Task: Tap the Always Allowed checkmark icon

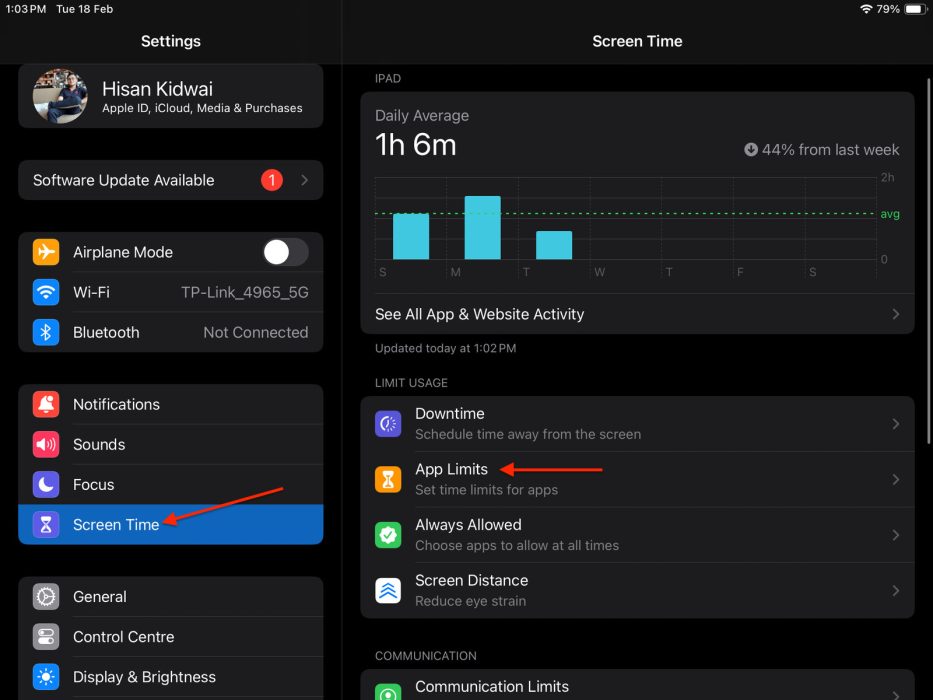Action: [x=388, y=535]
